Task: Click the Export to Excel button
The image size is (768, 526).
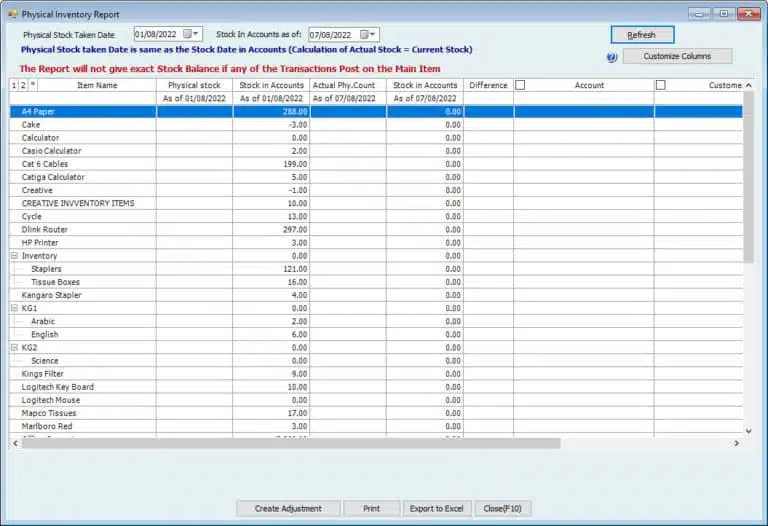Action: click(437, 508)
